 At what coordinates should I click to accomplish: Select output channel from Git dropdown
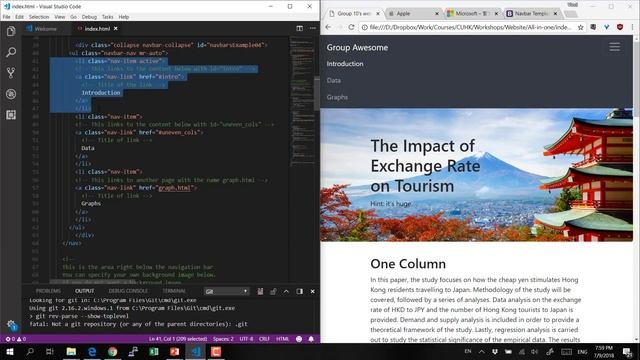227,291
